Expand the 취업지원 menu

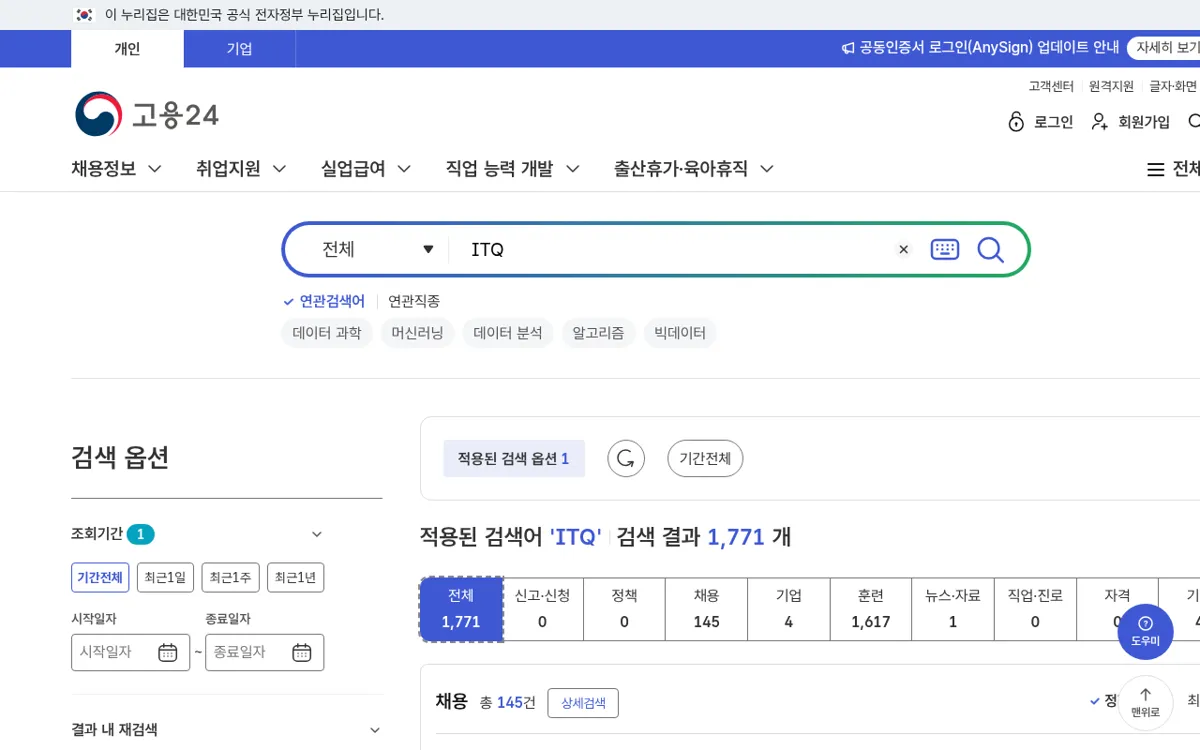point(241,169)
